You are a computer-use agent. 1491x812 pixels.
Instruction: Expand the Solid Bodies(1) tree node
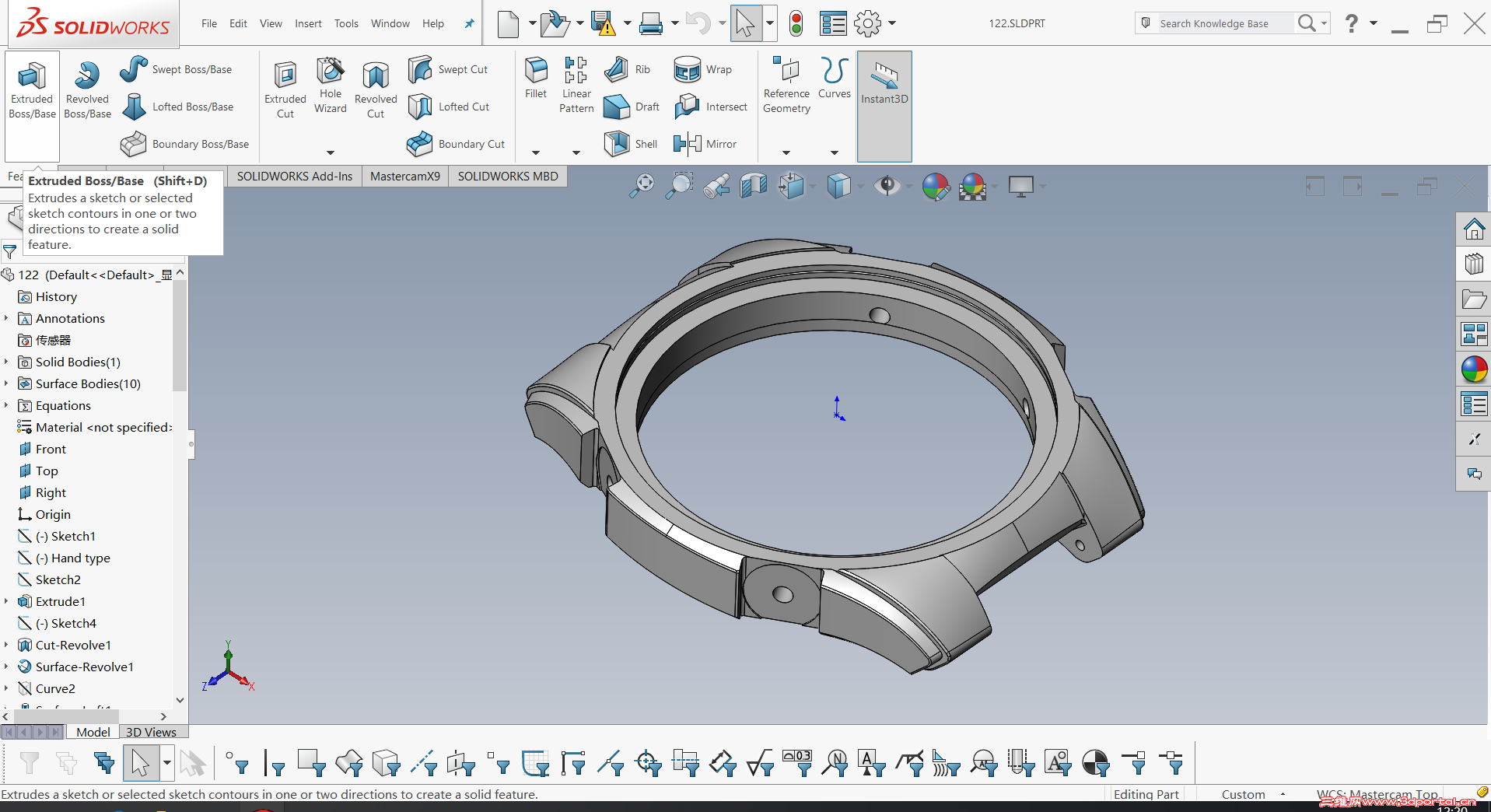click(x=6, y=362)
